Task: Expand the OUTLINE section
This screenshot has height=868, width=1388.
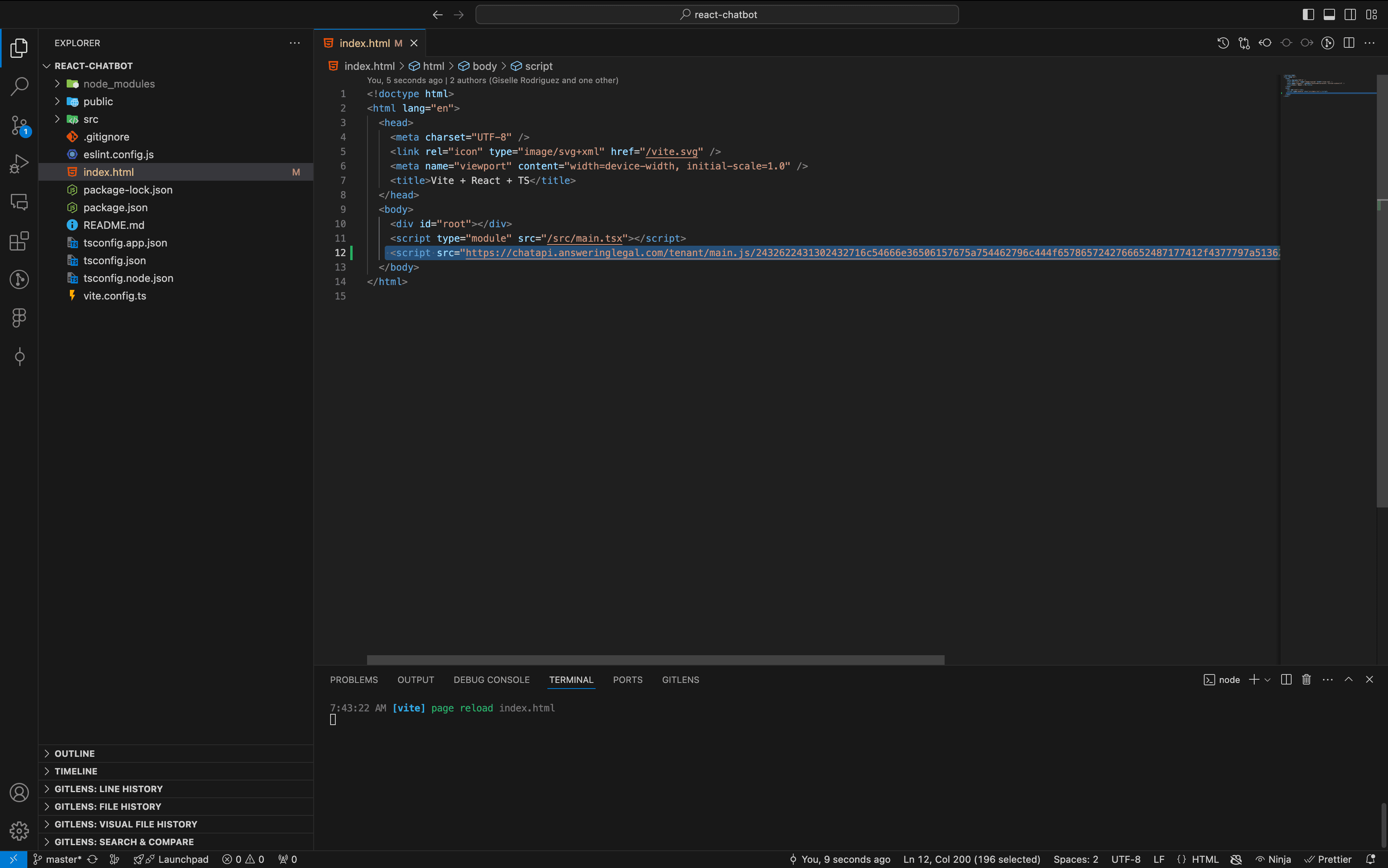Action: tap(75, 753)
